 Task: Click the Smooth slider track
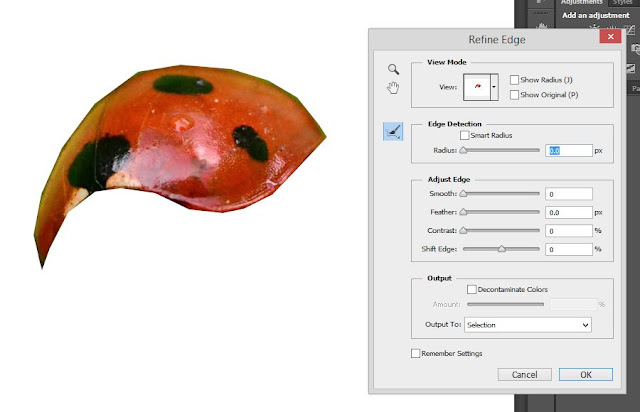pyautogui.click(x=501, y=194)
